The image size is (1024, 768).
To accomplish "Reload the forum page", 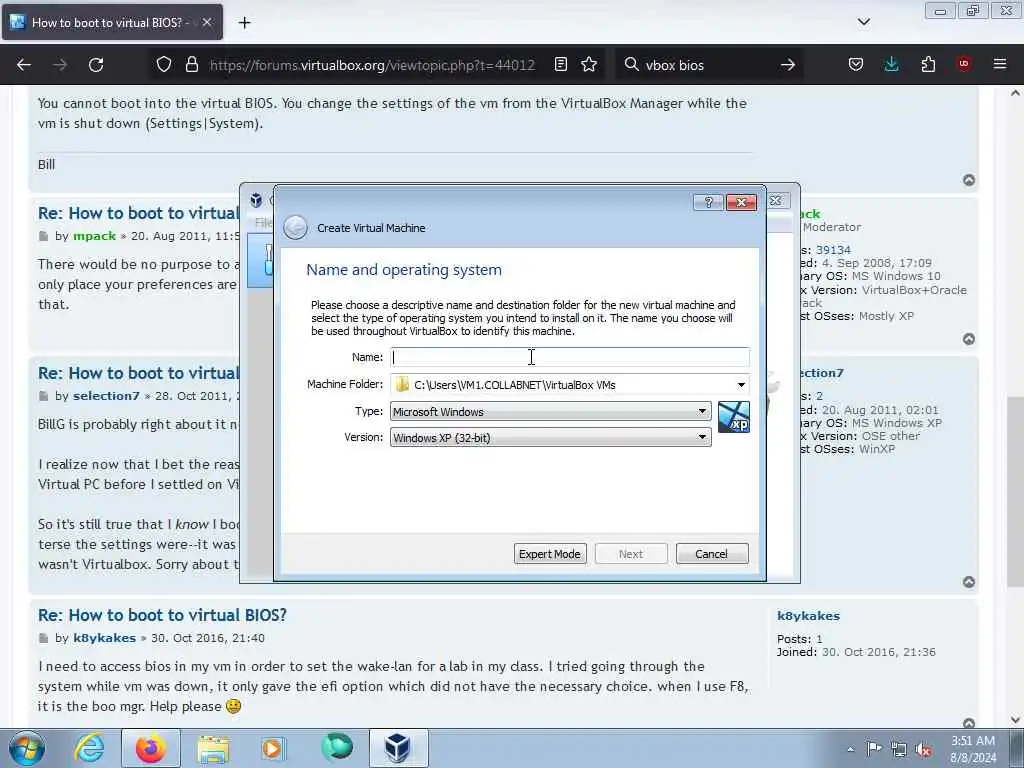I will point(96,65).
